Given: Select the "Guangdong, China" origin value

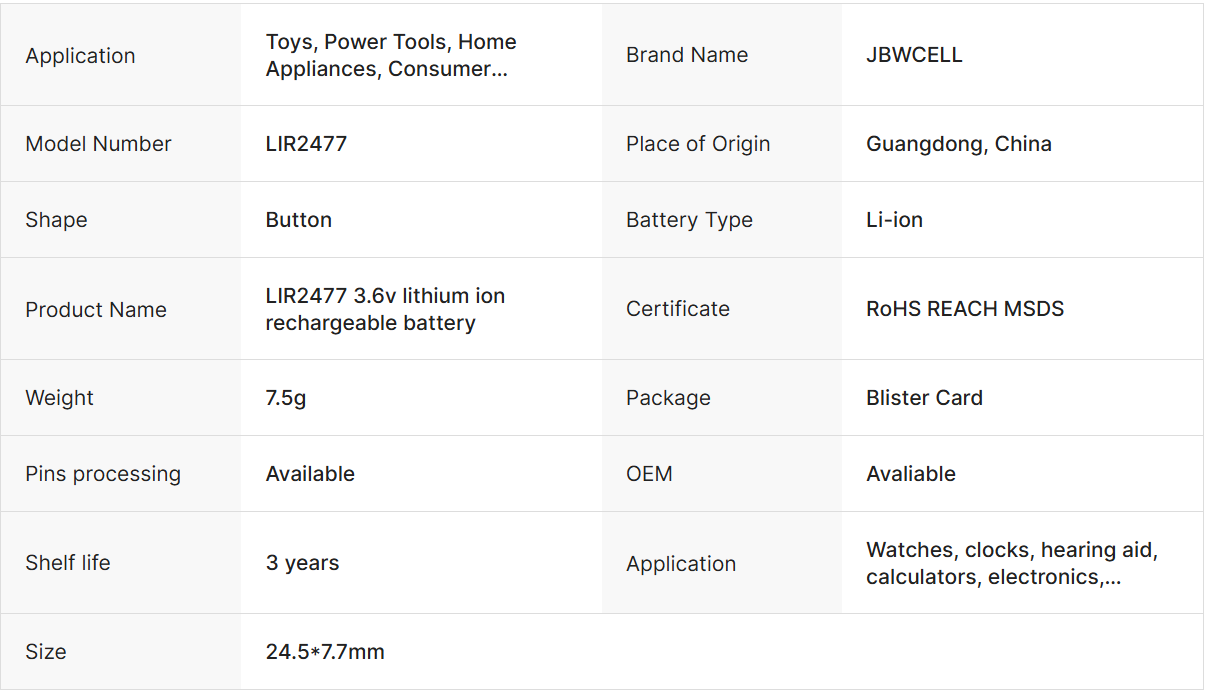Looking at the screenshot, I should (958, 144).
